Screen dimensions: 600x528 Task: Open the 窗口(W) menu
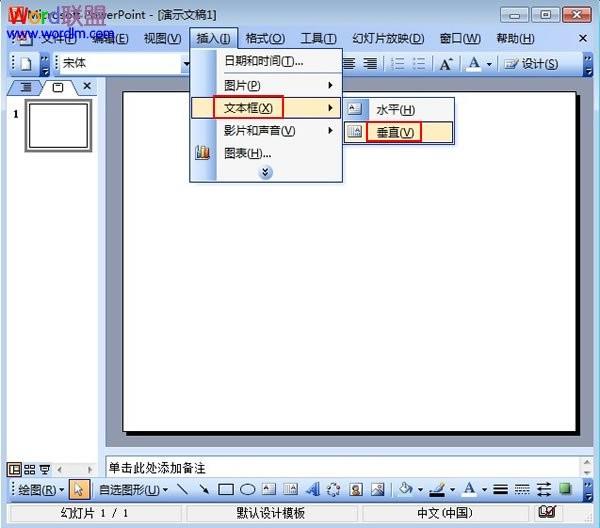tap(460, 38)
